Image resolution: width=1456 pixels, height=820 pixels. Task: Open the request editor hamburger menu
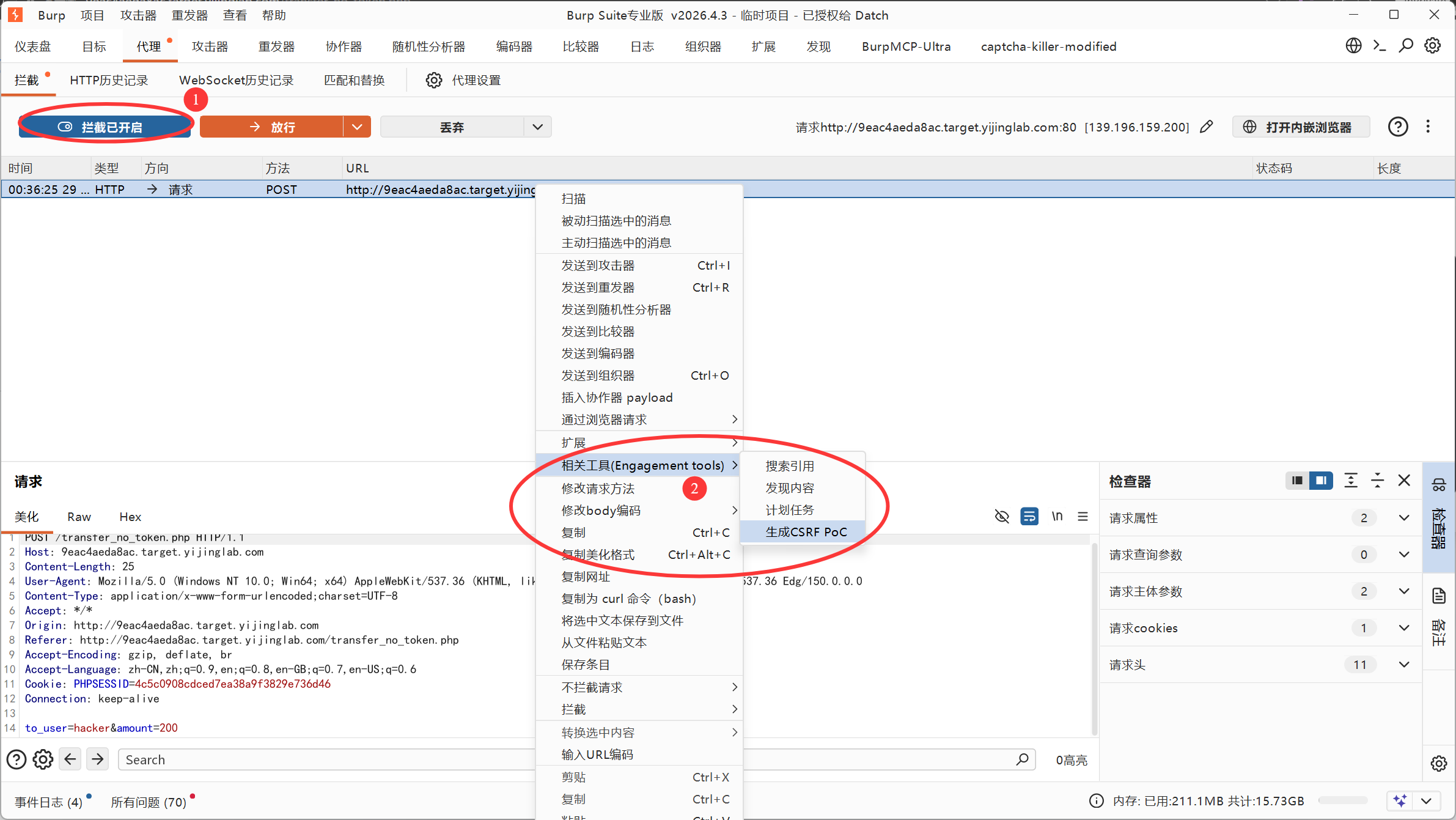1083,517
